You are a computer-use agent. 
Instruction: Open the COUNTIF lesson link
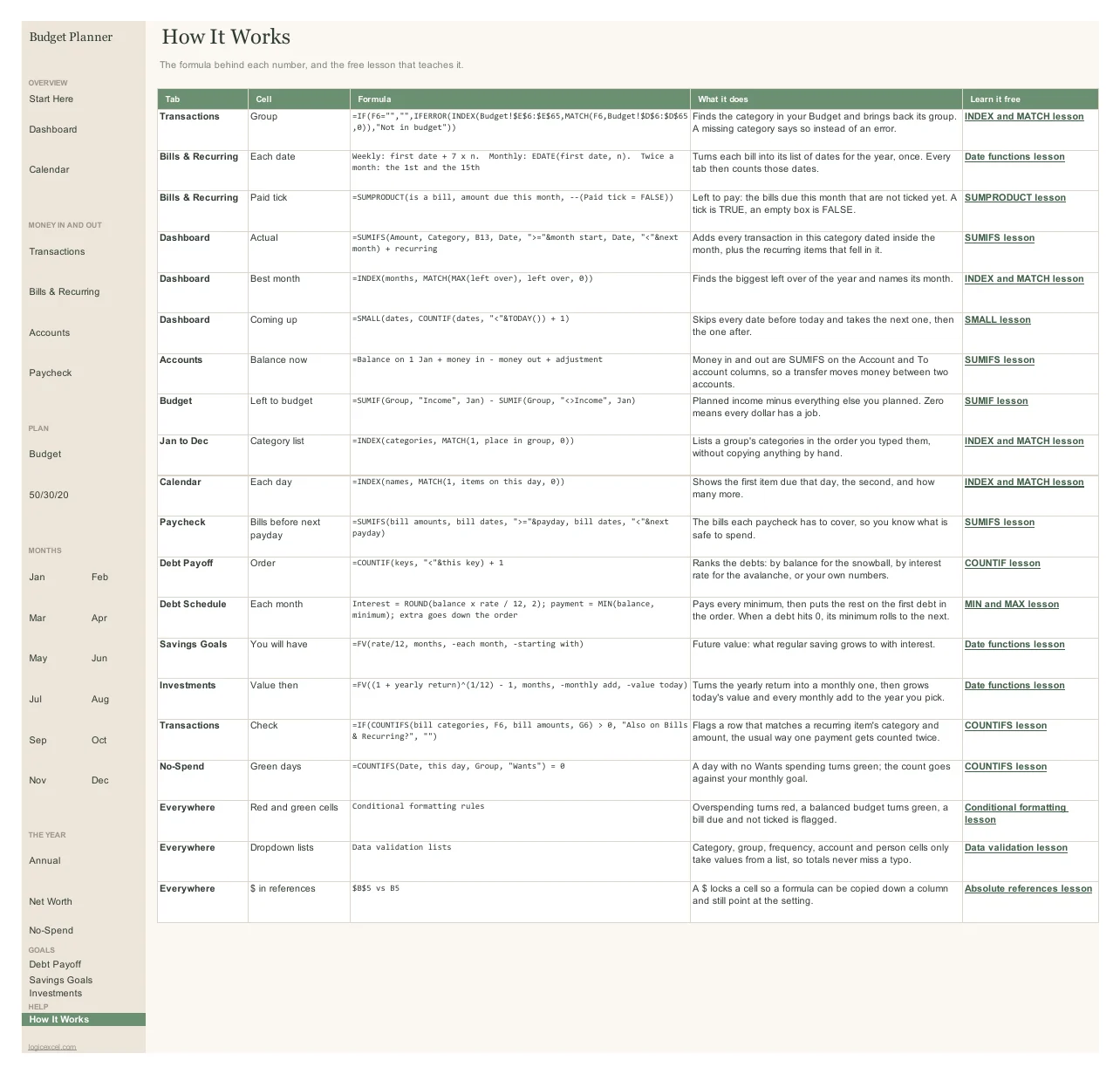[x=1002, y=564]
